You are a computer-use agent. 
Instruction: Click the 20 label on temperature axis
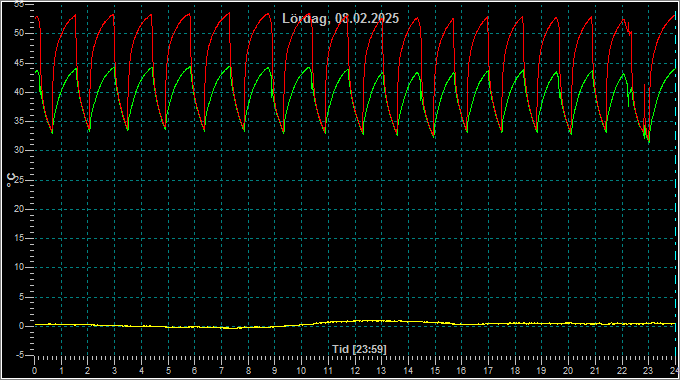click(x=19, y=209)
